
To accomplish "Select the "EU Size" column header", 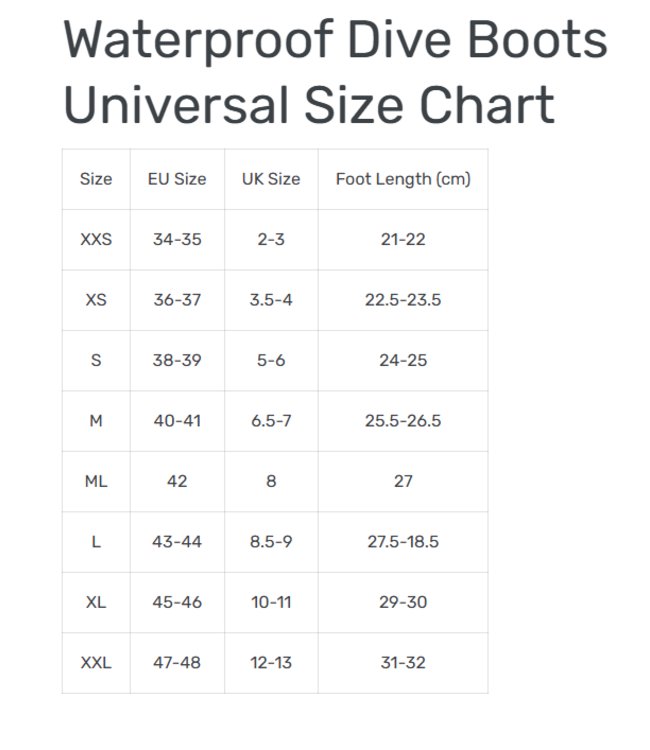I will click(x=177, y=179).
